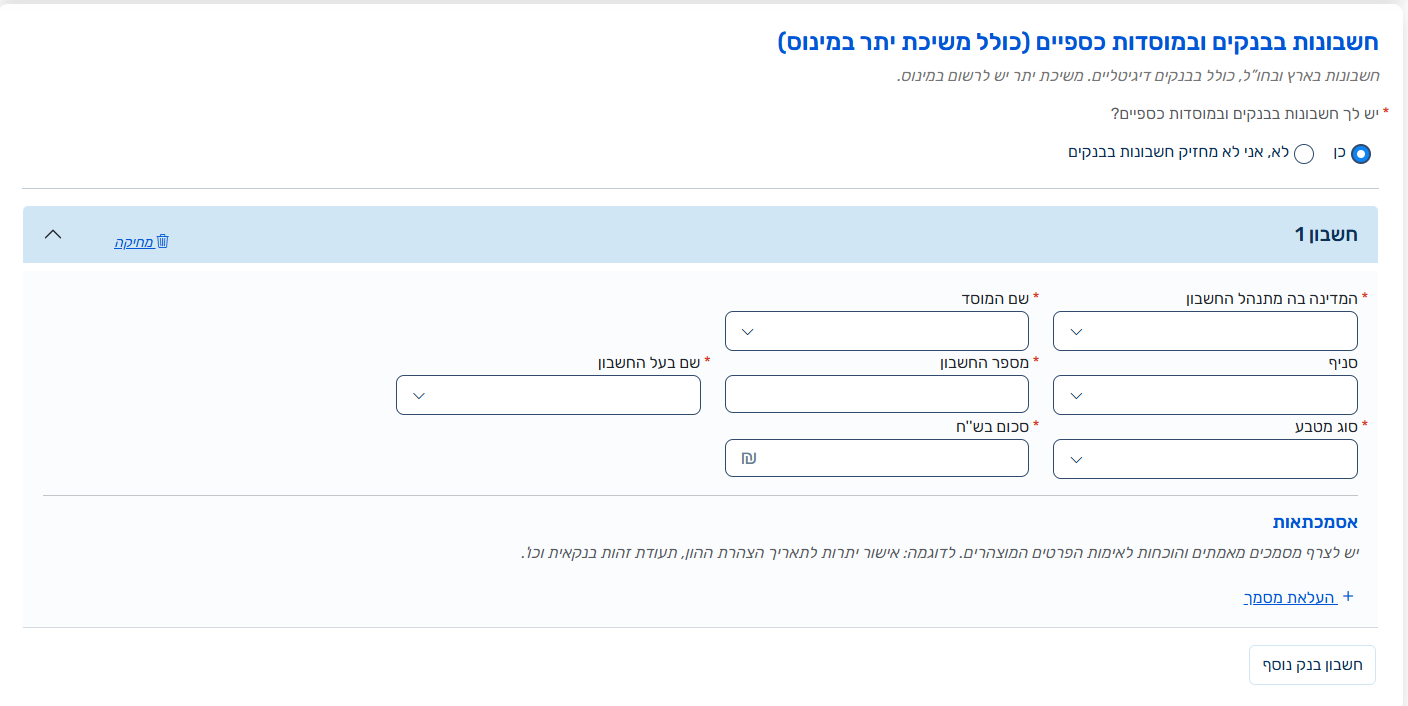Click the shekel symbol in amount field
Image resolution: width=1408 pixels, height=706 pixels.
pyautogui.click(x=748, y=458)
